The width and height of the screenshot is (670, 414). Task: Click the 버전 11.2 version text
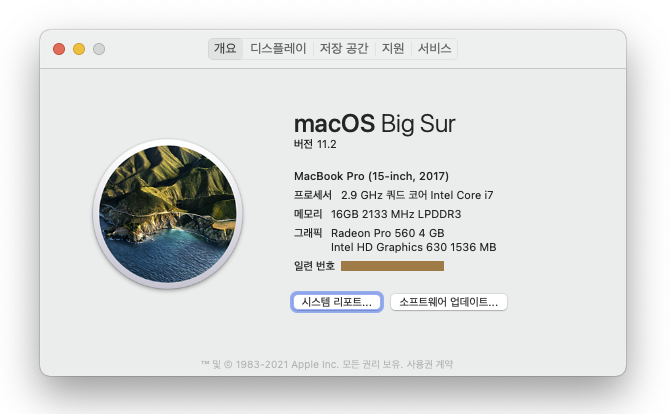[x=315, y=144]
